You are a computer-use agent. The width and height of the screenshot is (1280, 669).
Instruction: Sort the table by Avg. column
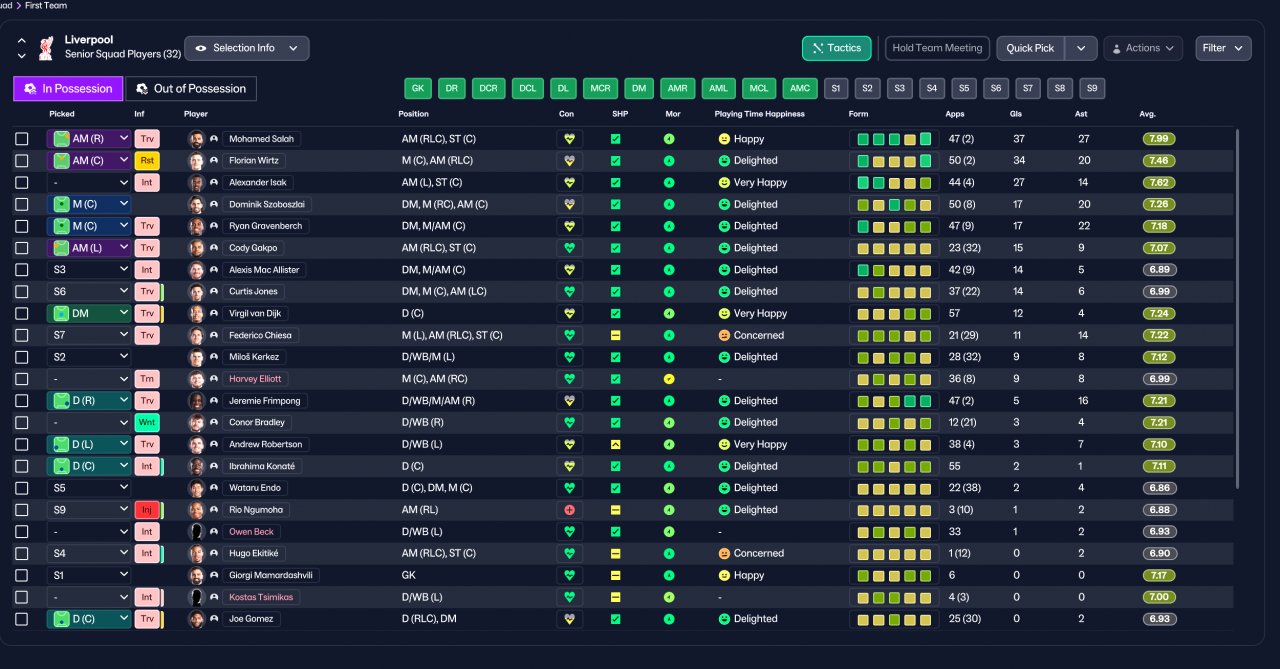point(1148,114)
